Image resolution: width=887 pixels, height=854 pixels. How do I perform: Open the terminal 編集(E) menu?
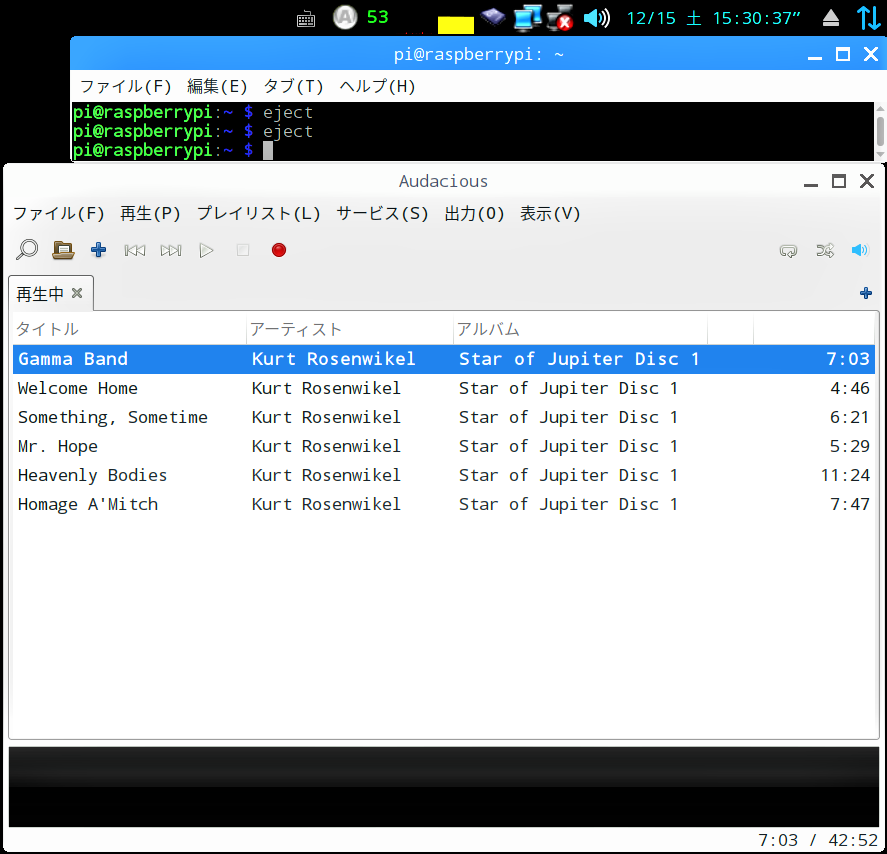(x=217, y=87)
